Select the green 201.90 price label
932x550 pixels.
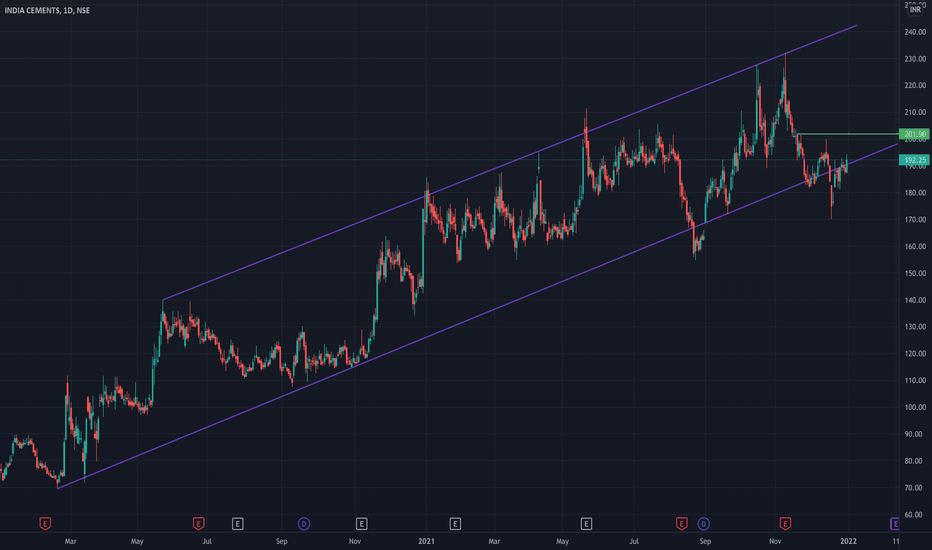[x=914, y=134]
